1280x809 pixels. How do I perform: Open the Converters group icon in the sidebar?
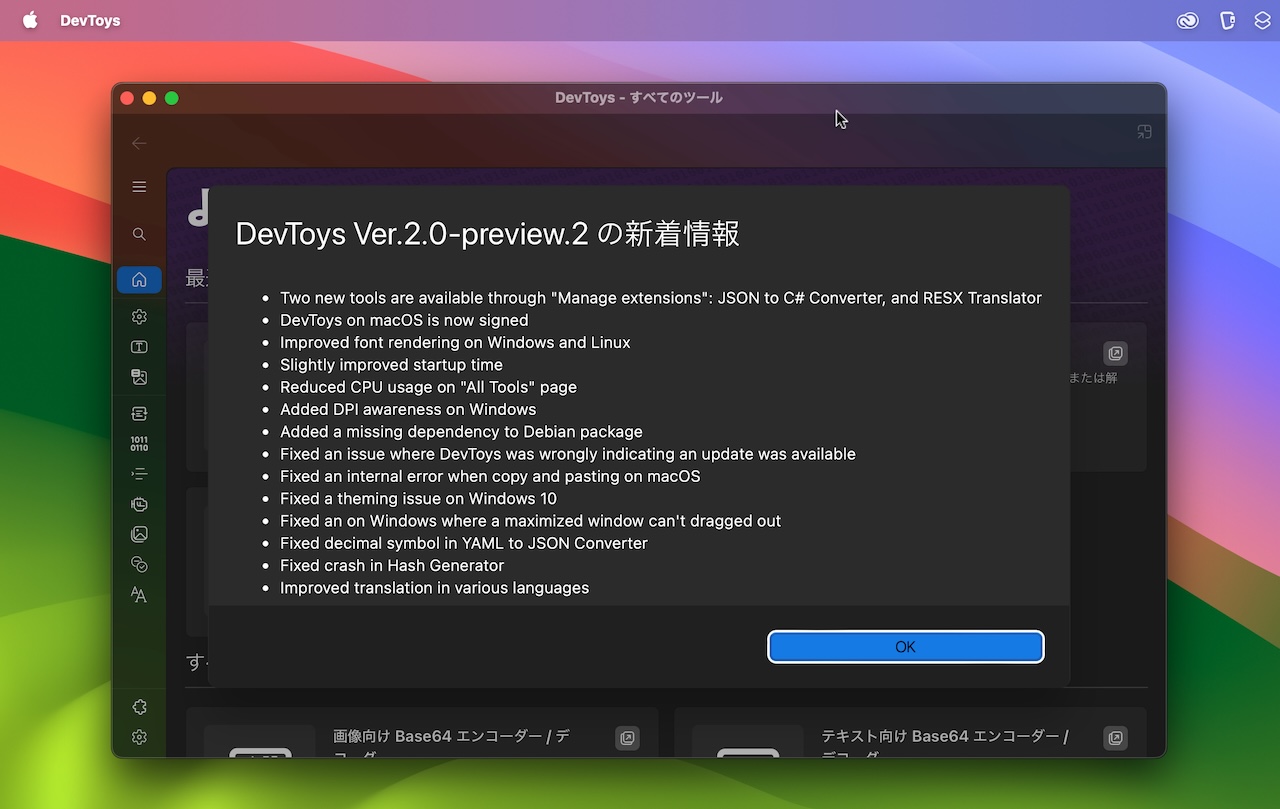pyautogui.click(x=139, y=413)
